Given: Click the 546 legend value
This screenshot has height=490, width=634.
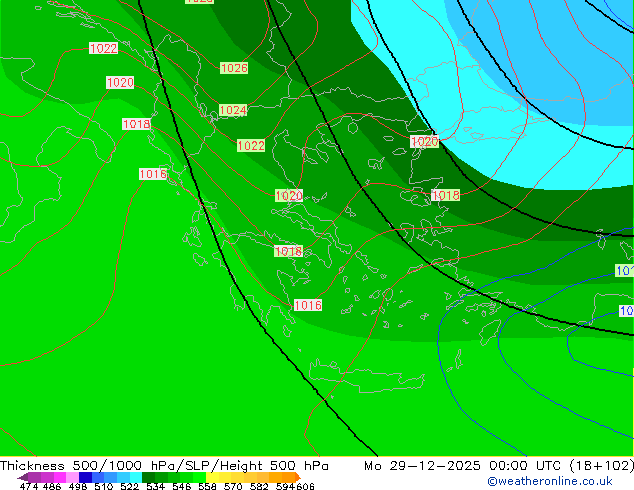Looking at the screenshot, I should pyautogui.click(x=181, y=486).
